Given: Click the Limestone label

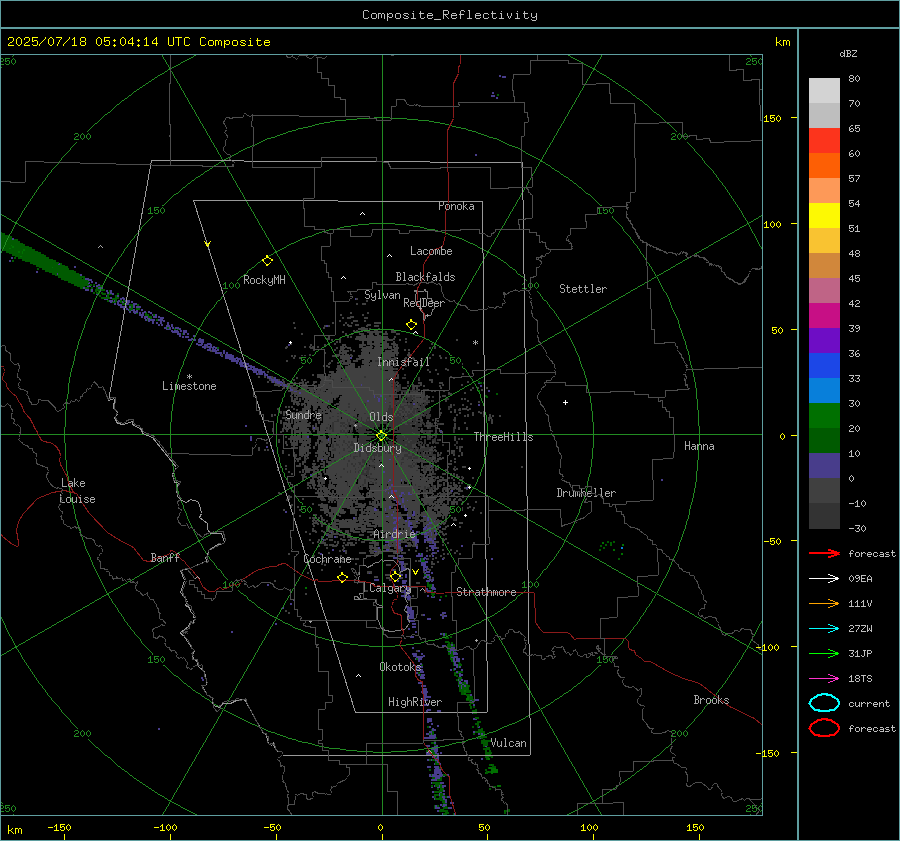Looking at the screenshot, I should click(189, 386).
